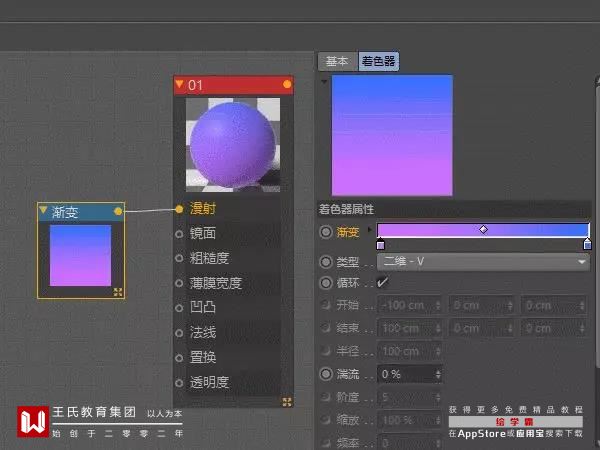
Task: Select the 漫射 input port
Action: pos(179,209)
